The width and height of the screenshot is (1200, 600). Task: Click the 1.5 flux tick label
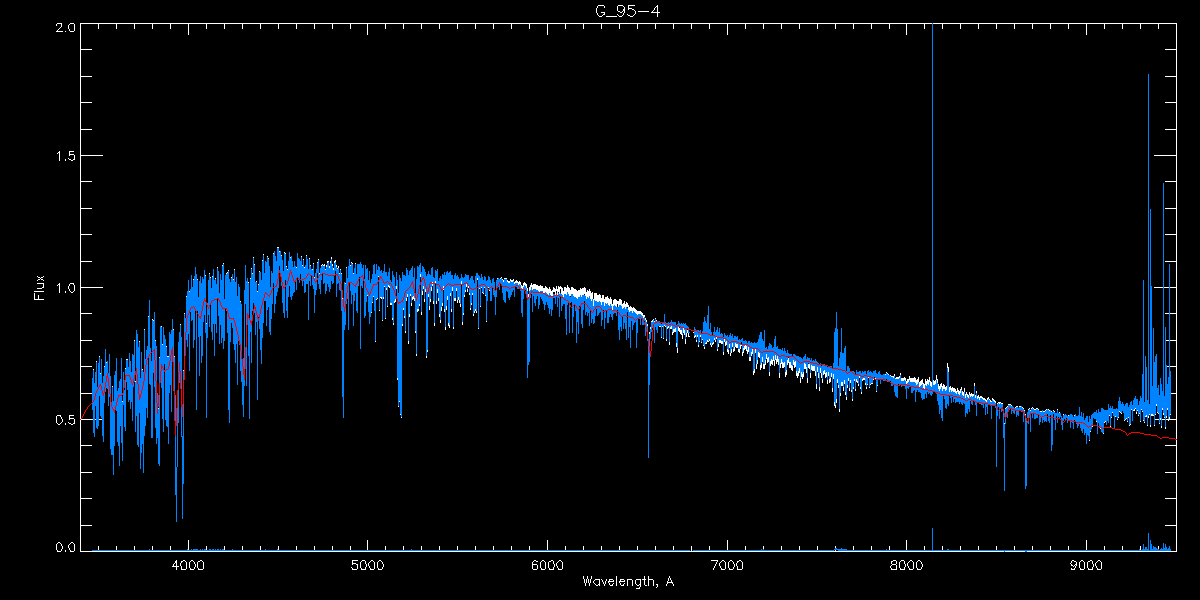[x=64, y=156]
